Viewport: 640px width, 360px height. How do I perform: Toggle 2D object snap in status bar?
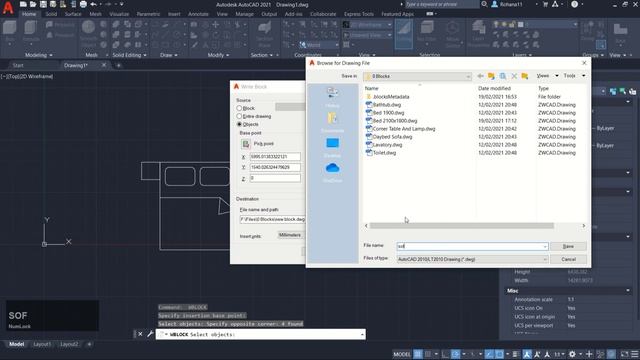pos(499,354)
